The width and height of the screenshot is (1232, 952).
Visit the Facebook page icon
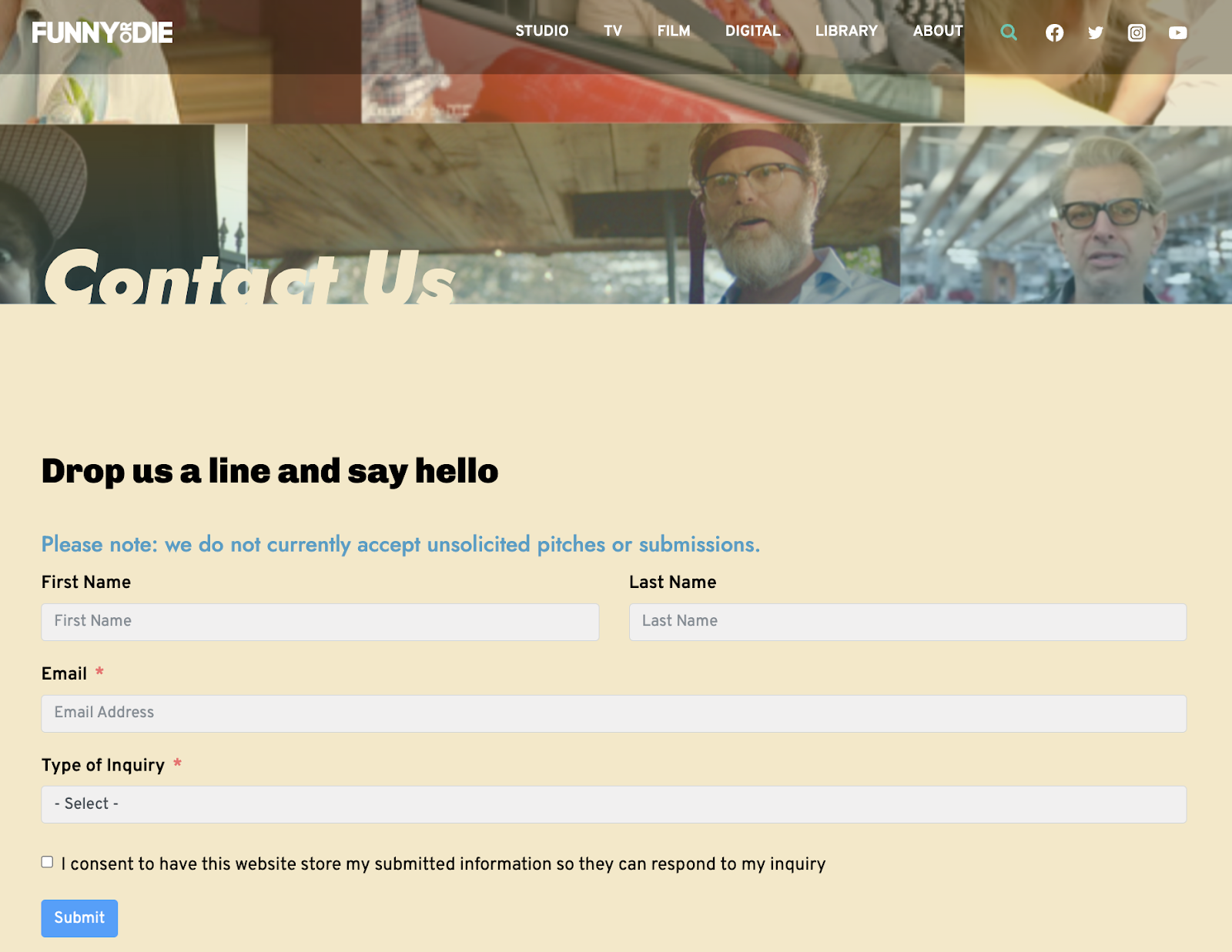[1054, 32]
